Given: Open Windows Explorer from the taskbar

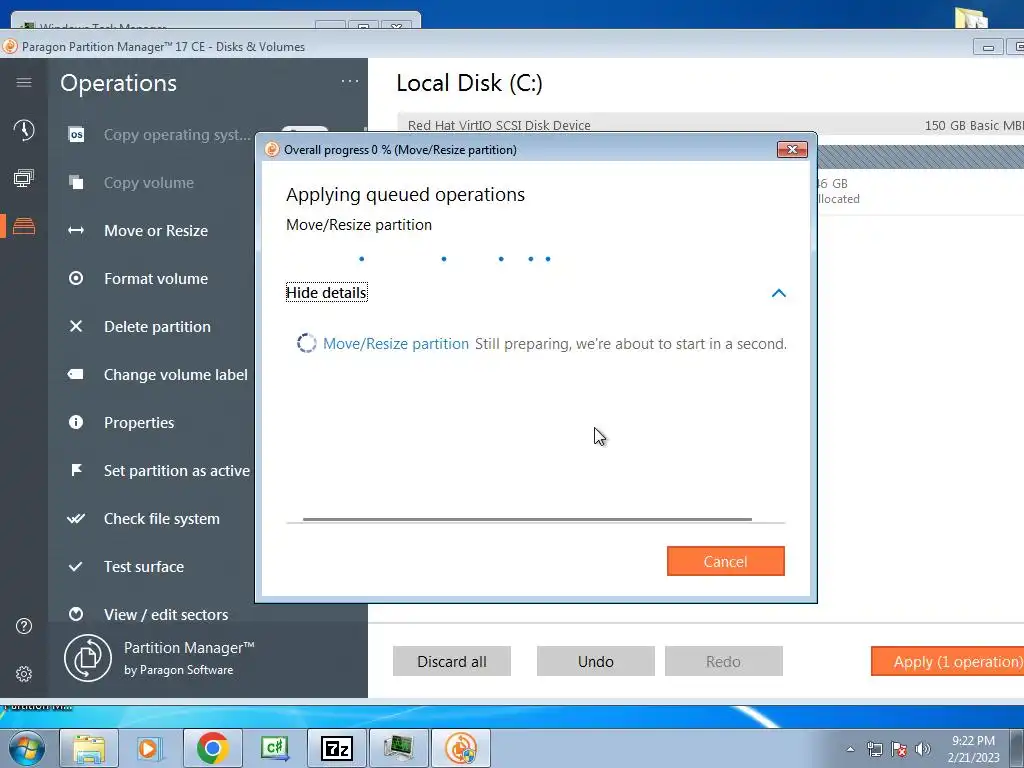Looking at the screenshot, I should 89,748.
